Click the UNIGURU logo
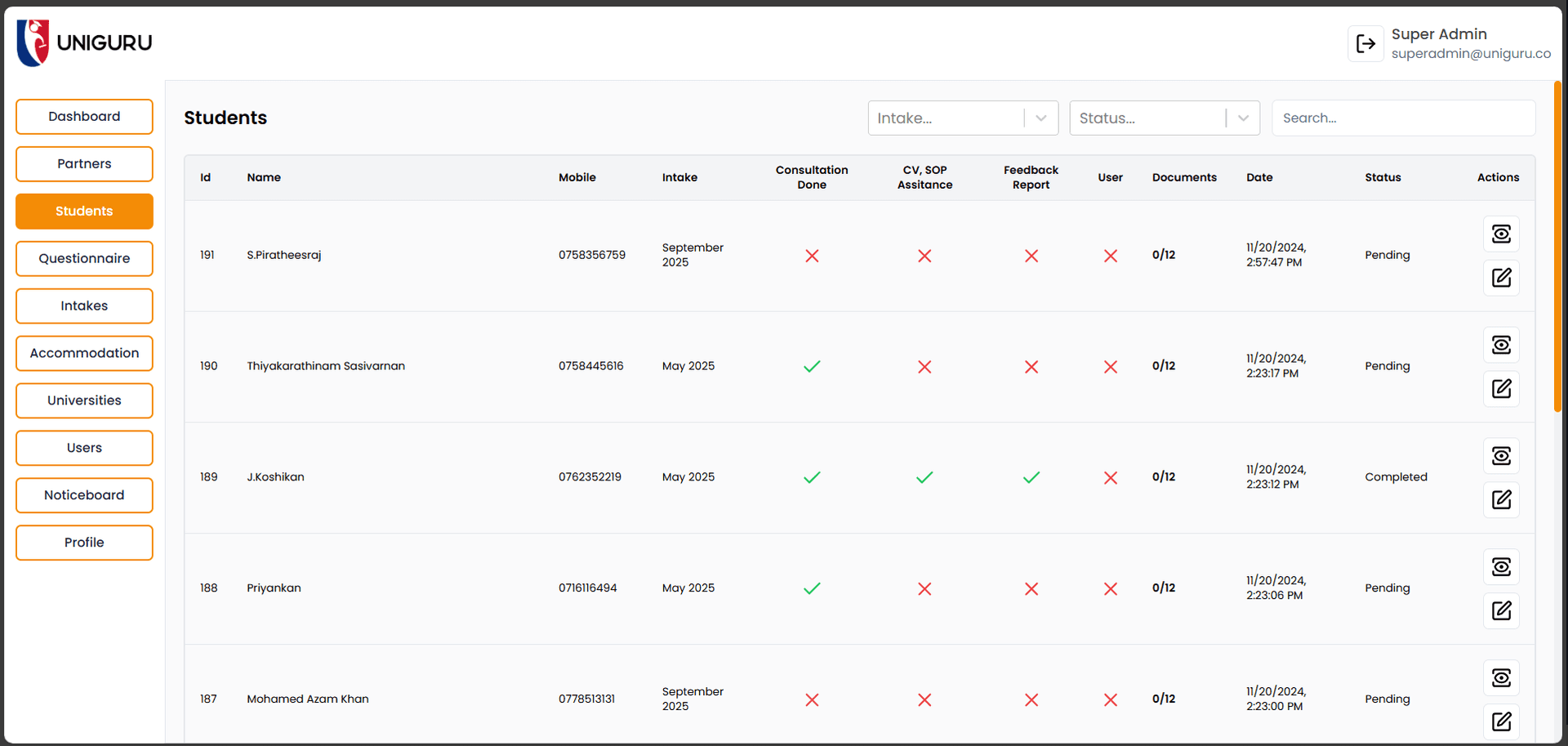1568x746 pixels. pyautogui.click(x=84, y=42)
